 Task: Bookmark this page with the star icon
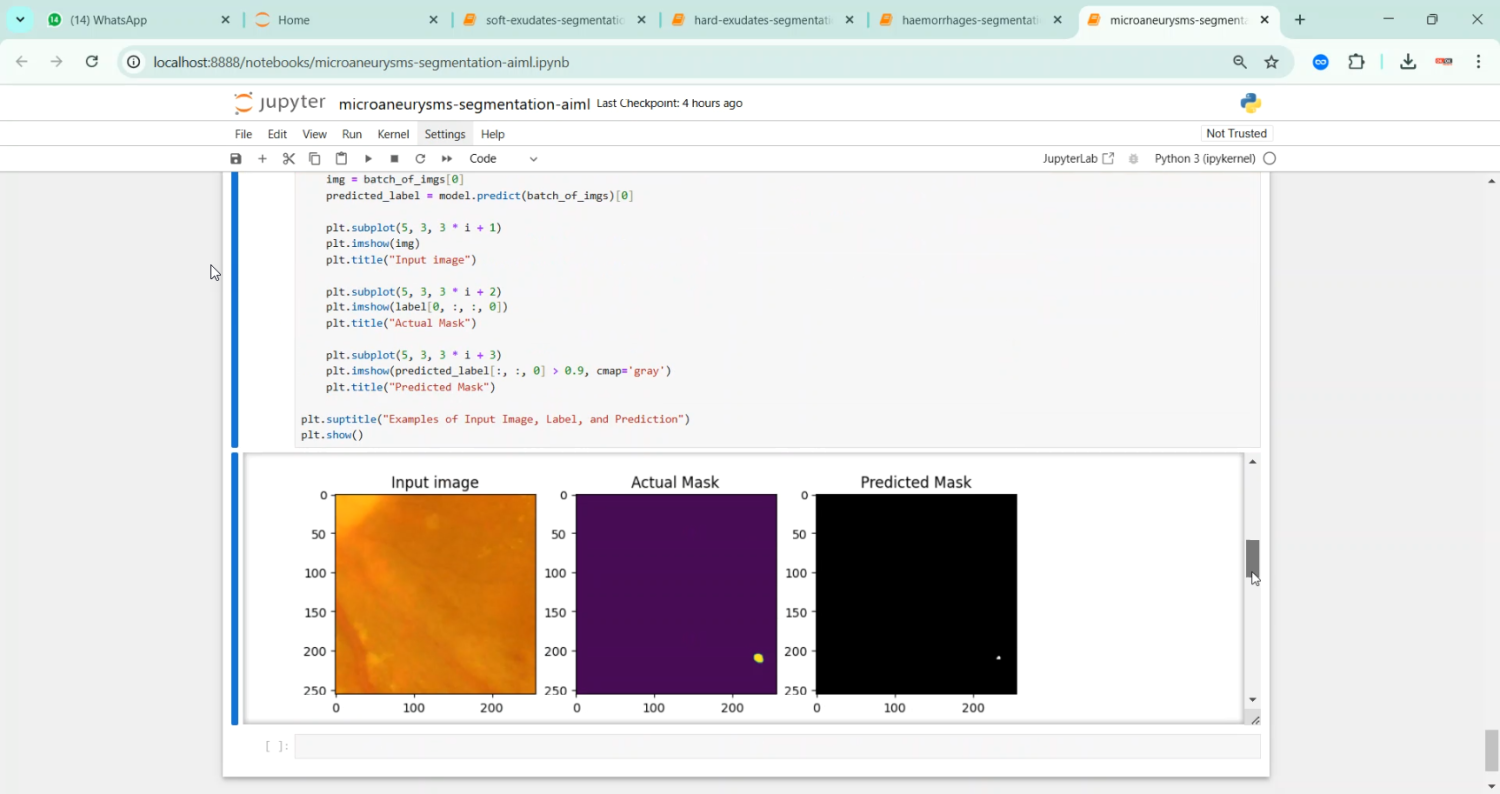tap(1271, 62)
